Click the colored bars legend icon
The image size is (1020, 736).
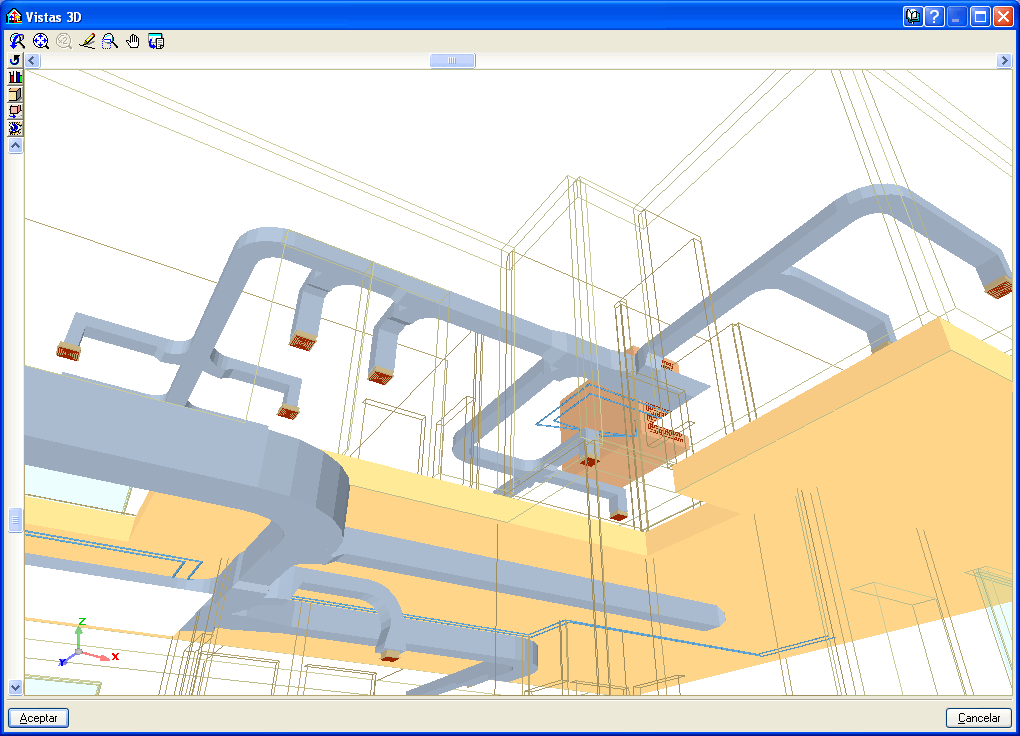click(14, 76)
